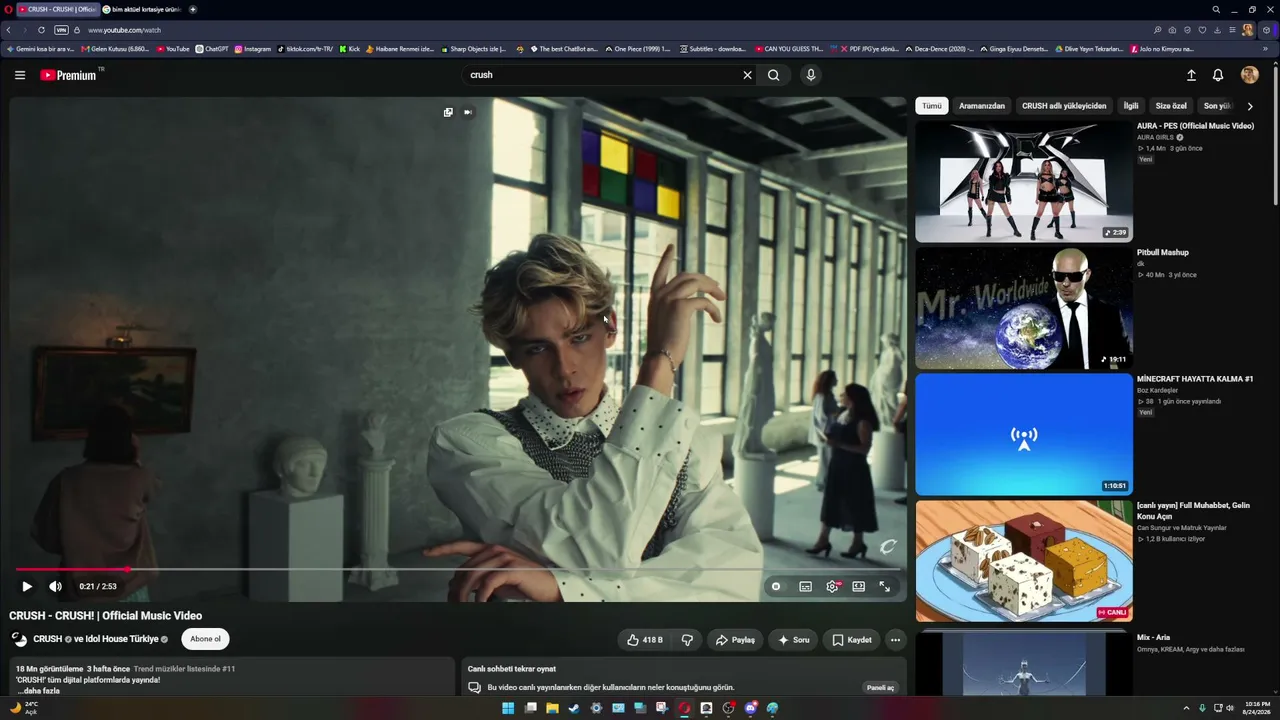
Task: Start voice search with the microphone
Action: click(811, 75)
